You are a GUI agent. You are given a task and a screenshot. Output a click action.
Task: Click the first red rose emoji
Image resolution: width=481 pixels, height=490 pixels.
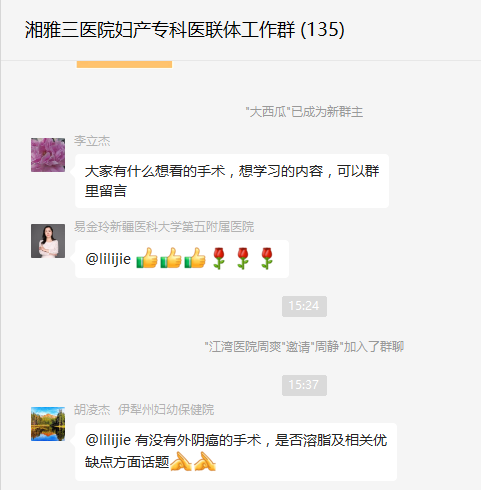tap(219, 258)
